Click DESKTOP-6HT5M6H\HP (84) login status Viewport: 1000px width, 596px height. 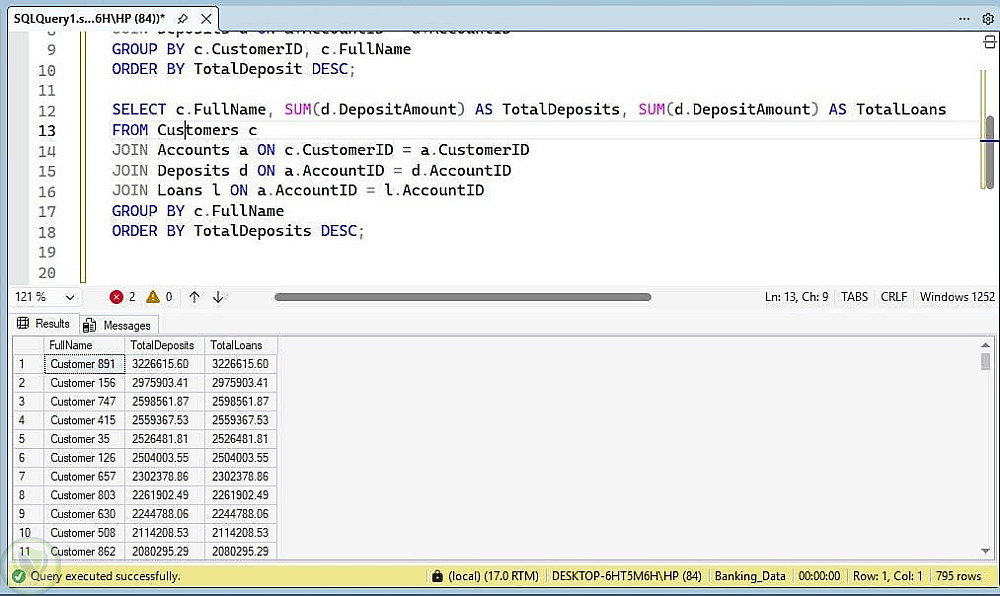(626, 576)
